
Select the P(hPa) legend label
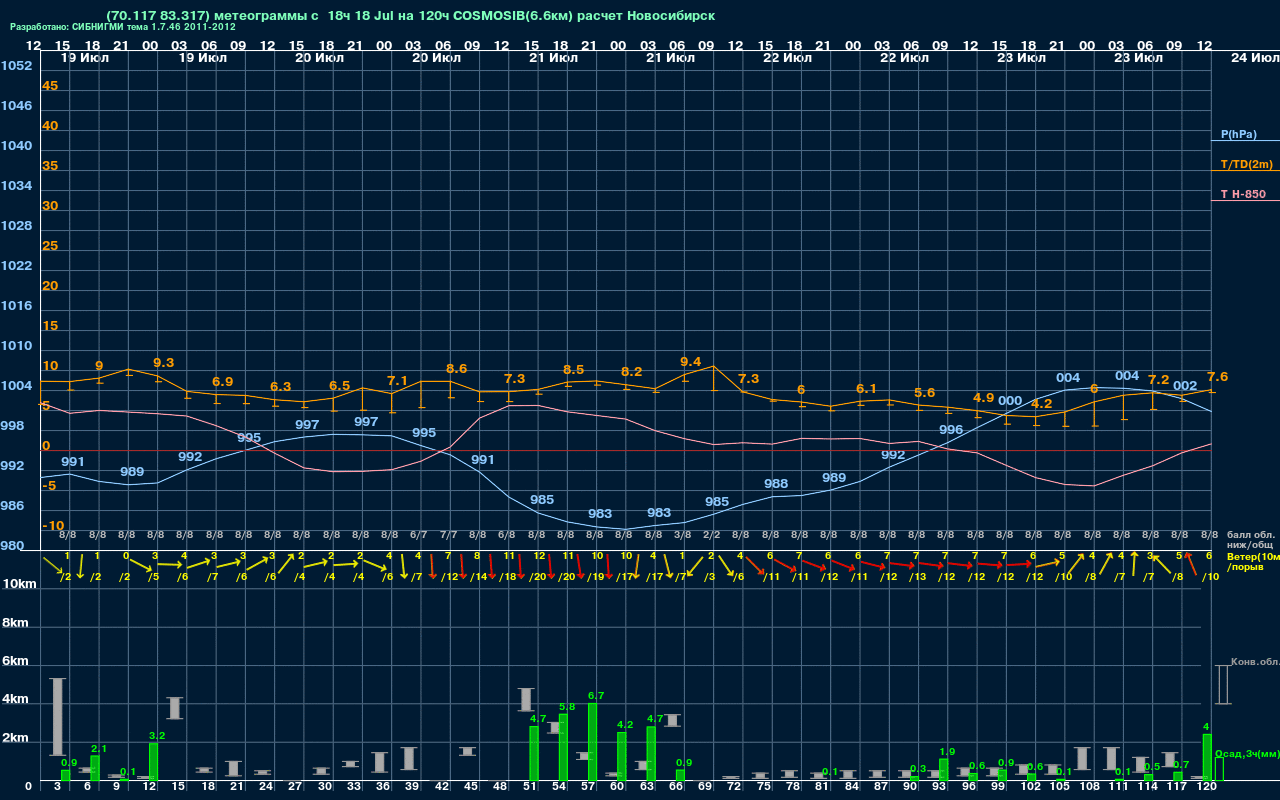coord(1239,134)
